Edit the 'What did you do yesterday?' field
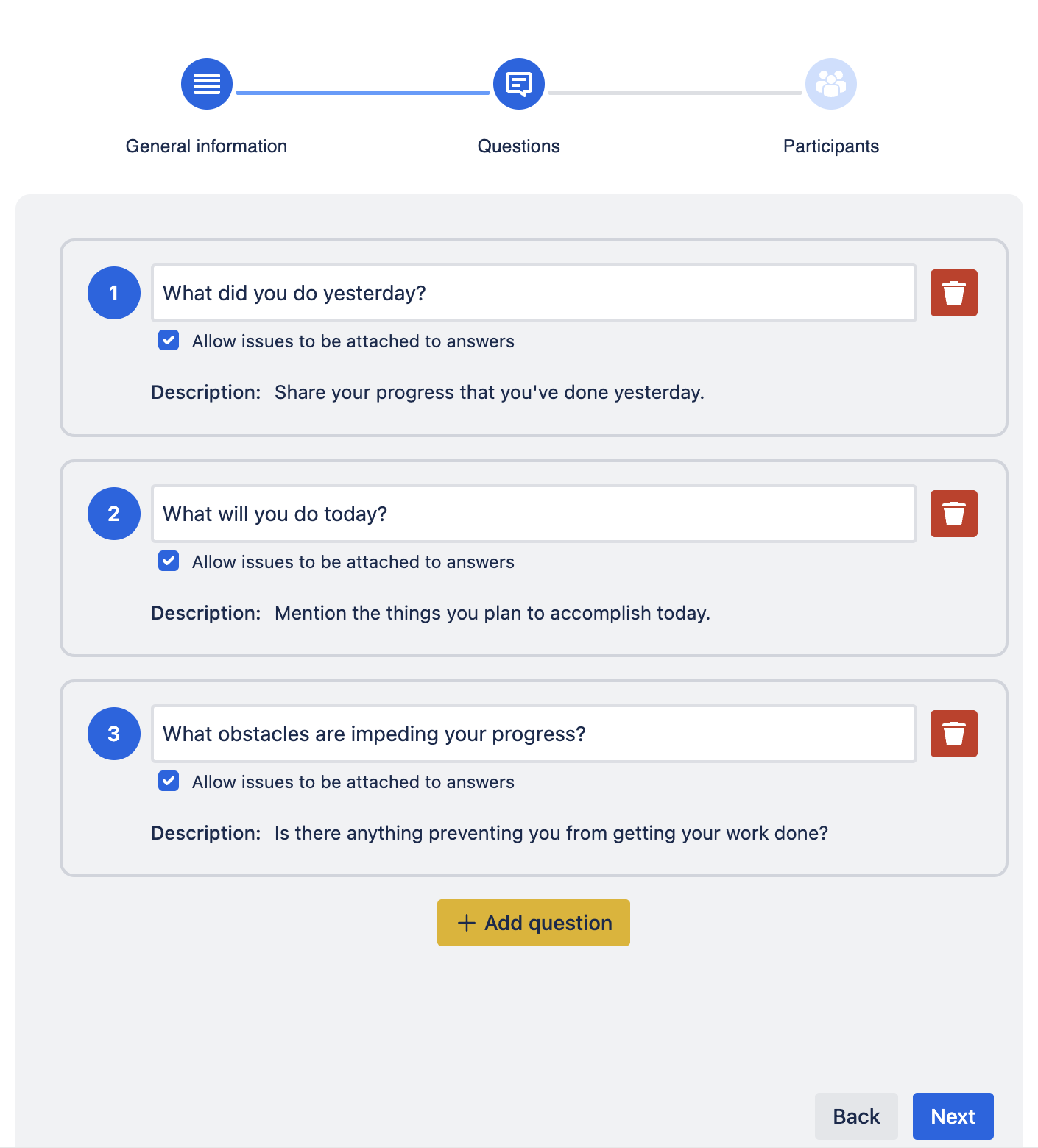 click(x=534, y=293)
